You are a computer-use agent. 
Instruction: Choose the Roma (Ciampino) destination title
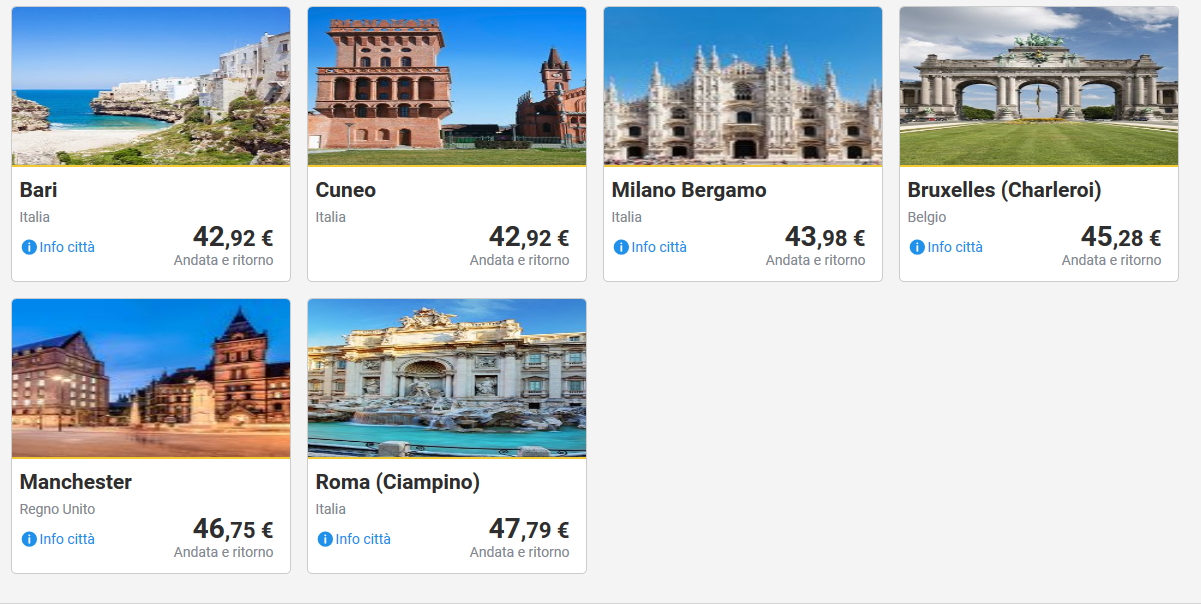[x=398, y=482]
